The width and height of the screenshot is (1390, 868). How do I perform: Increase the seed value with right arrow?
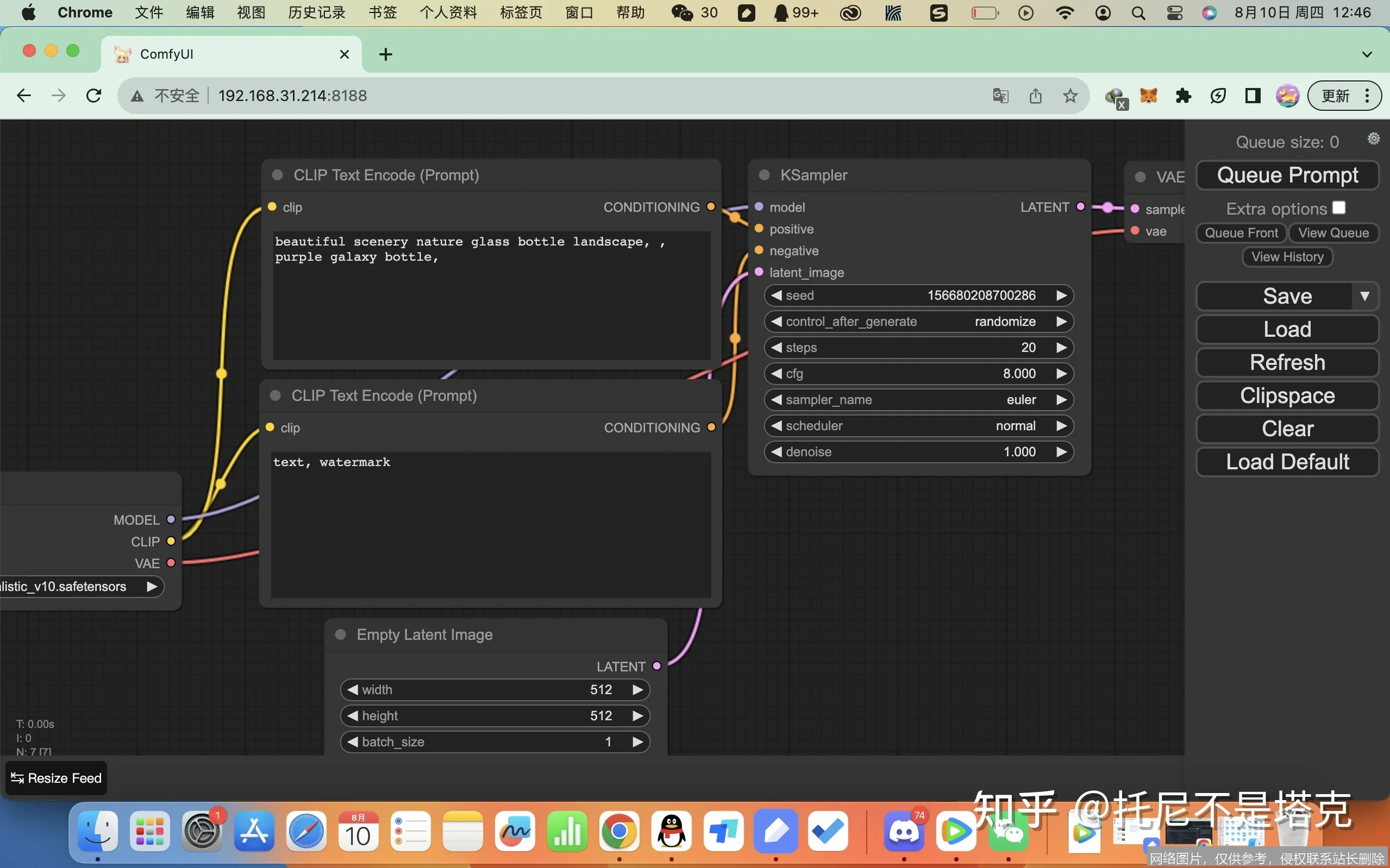click(1061, 295)
